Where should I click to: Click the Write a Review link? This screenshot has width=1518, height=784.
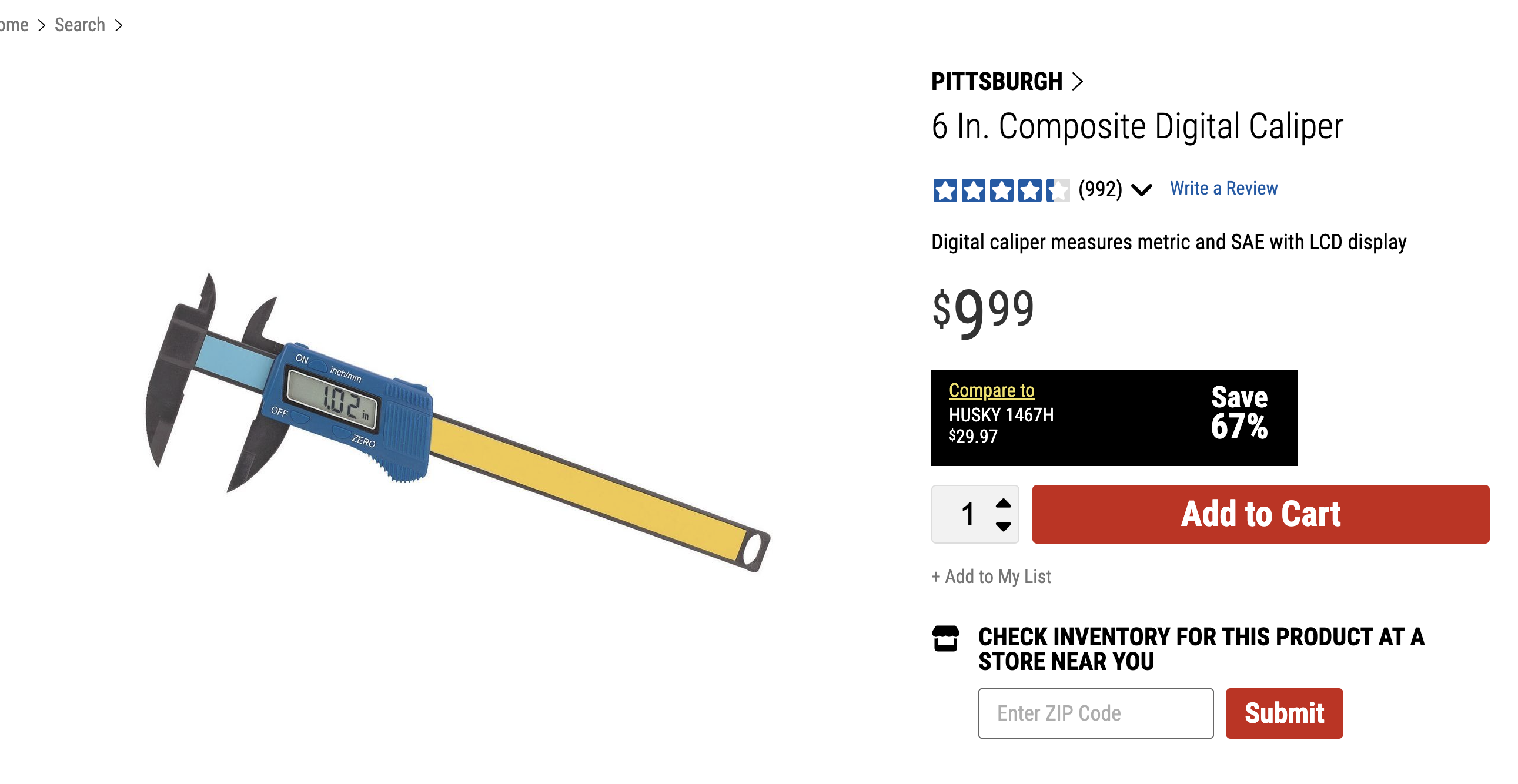tap(1223, 189)
